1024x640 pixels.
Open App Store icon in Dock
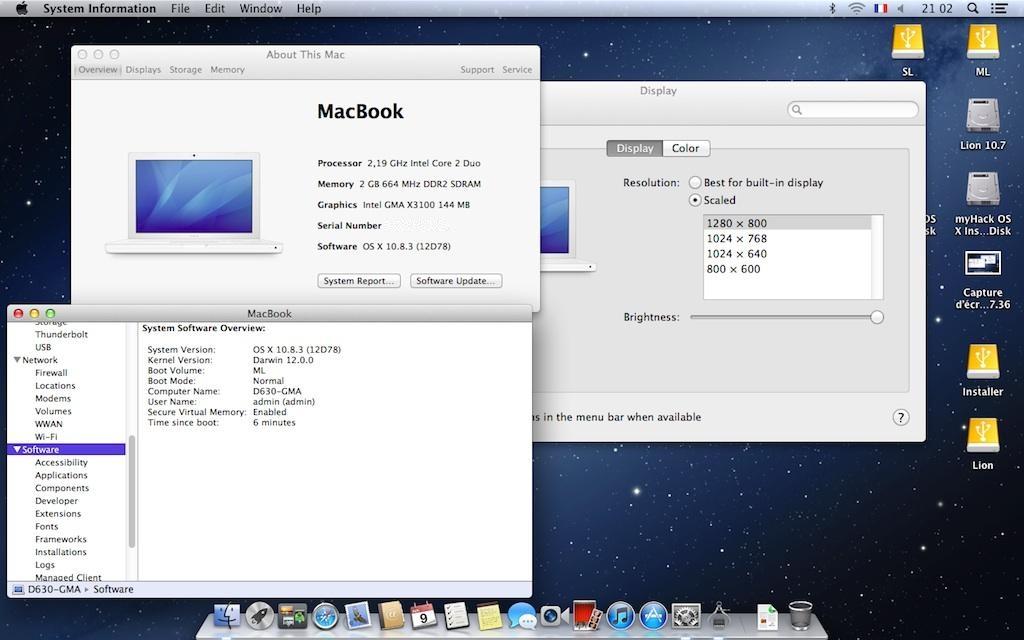653,615
